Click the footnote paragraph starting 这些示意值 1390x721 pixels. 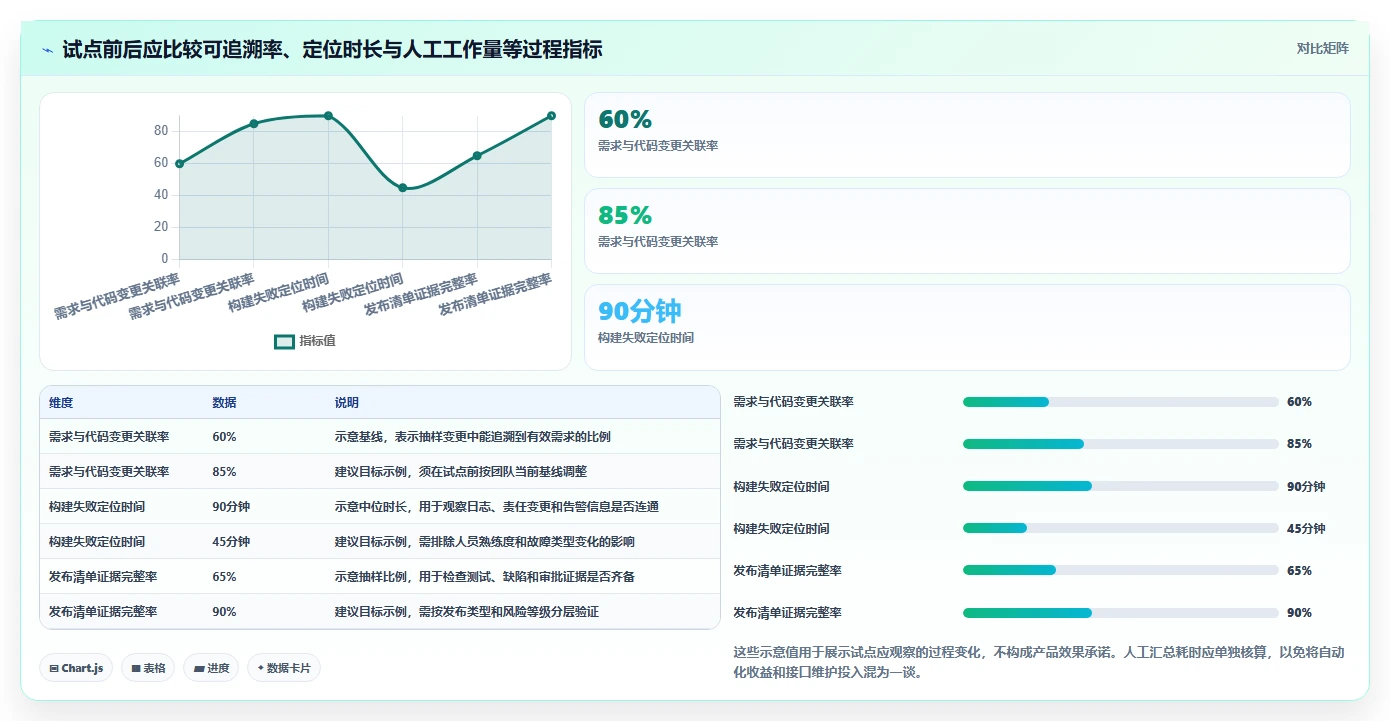tap(1039, 662)
